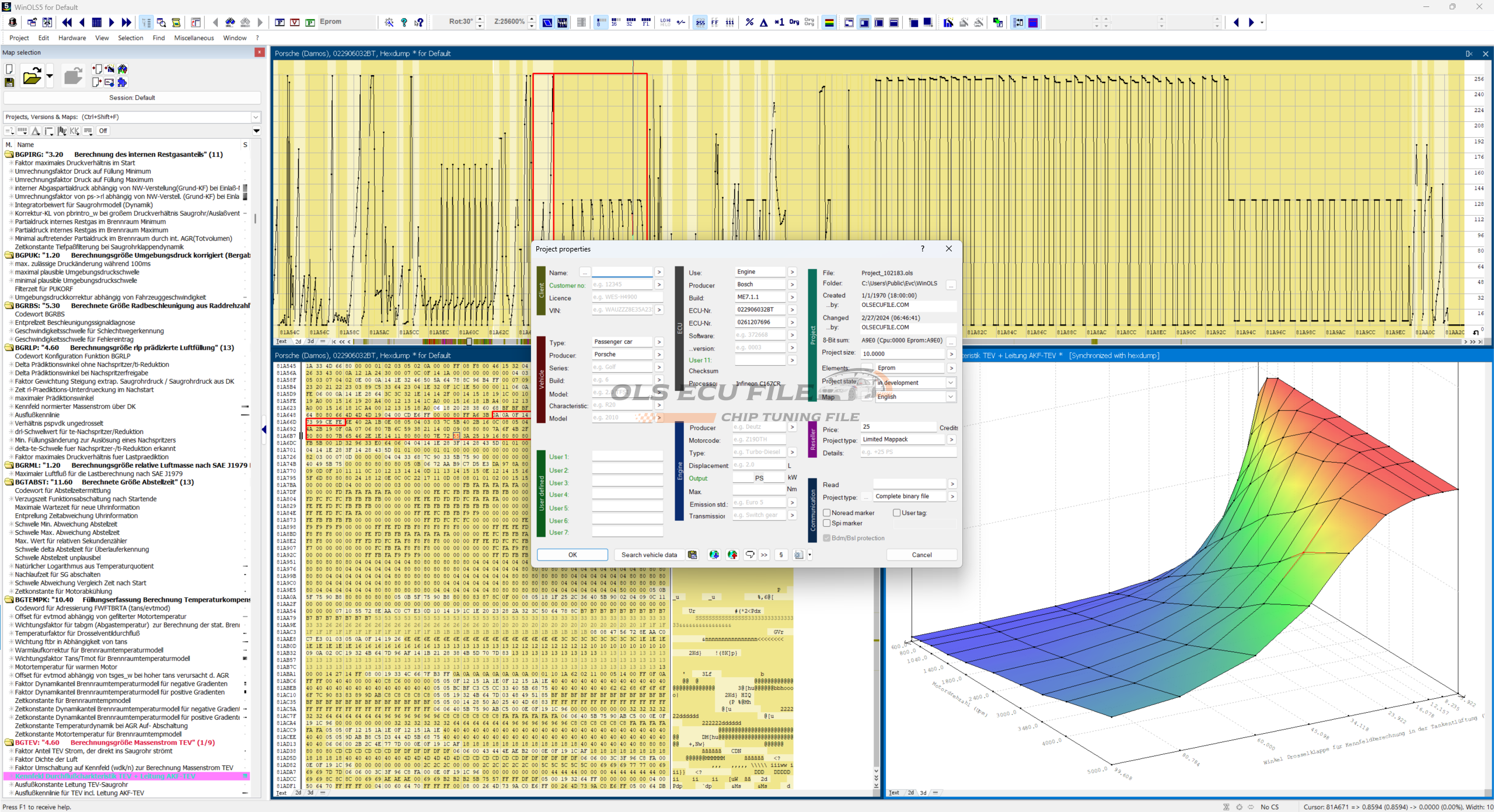
Task: Open the Projects, Versions & Maps search dropdown
Action: point(256,117)
